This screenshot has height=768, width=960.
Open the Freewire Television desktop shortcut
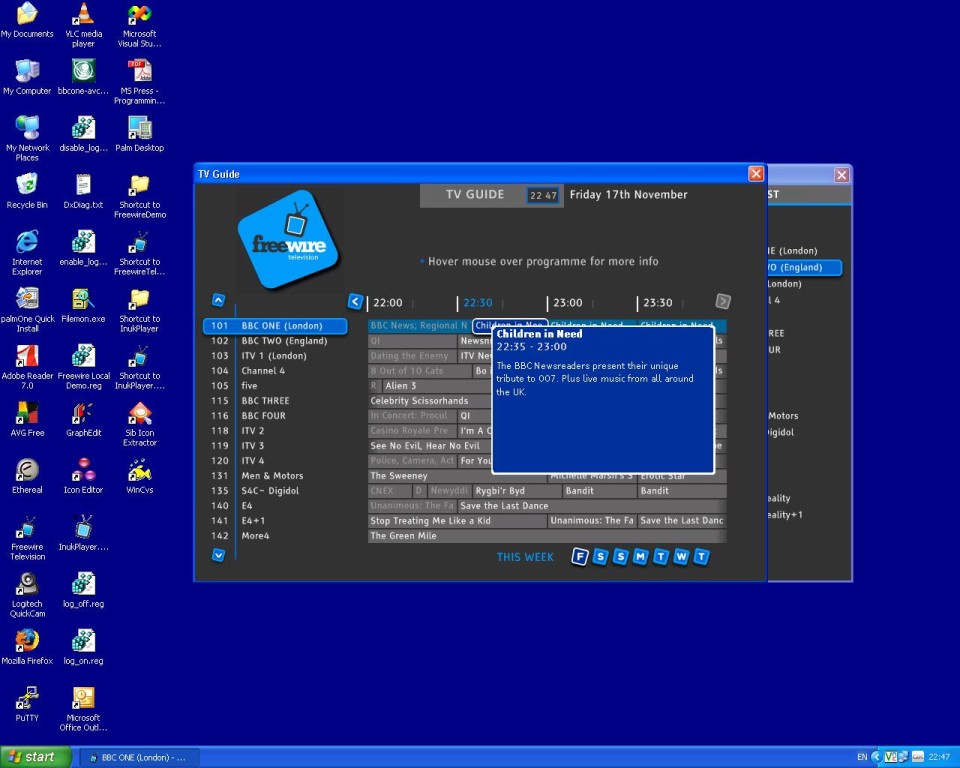pos(28,538)
